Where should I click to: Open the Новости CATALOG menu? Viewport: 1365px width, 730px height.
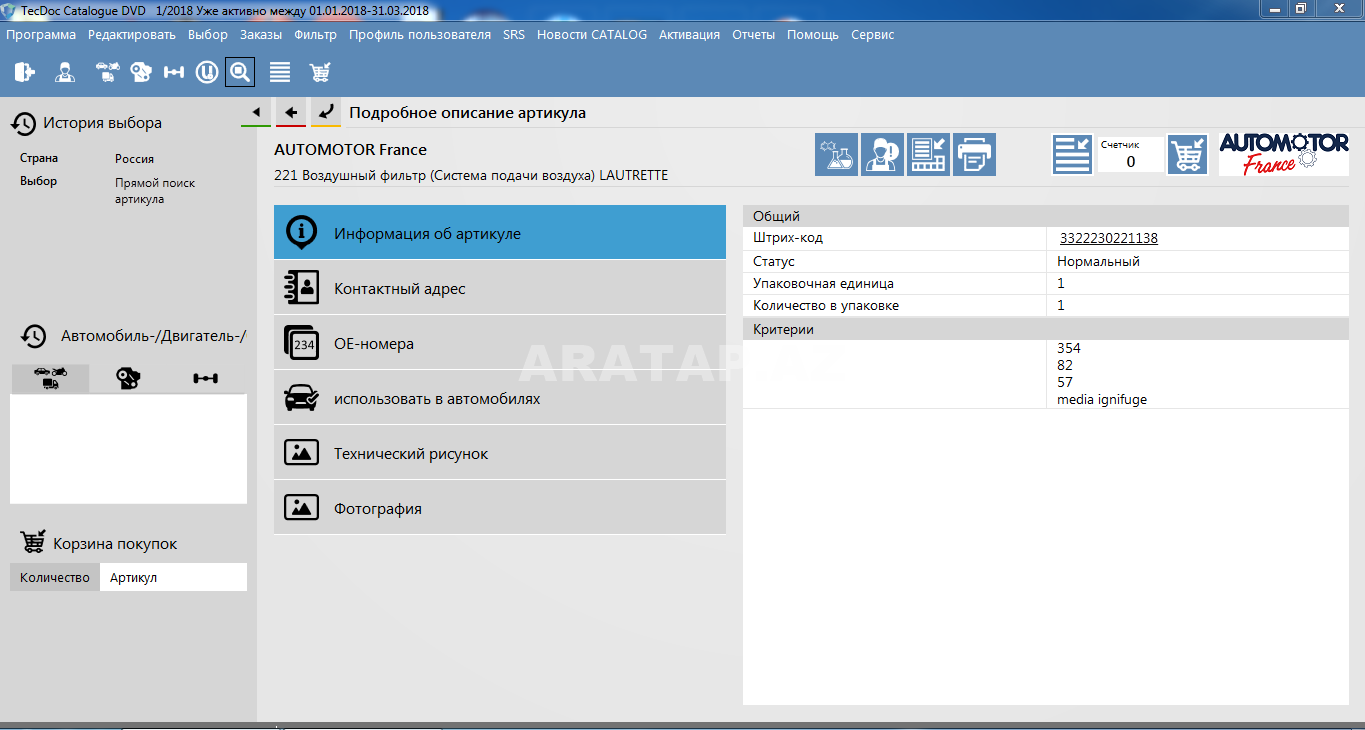592,34
